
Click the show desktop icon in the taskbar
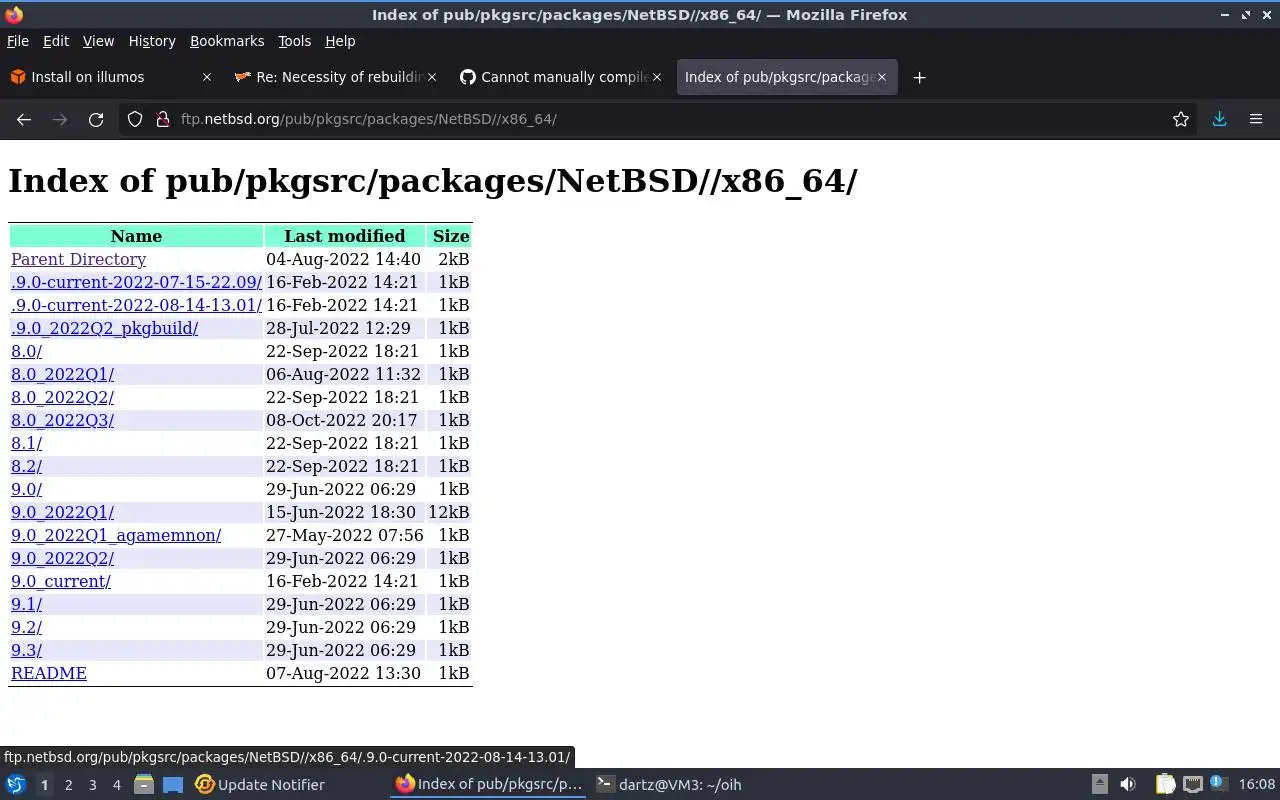173,785
